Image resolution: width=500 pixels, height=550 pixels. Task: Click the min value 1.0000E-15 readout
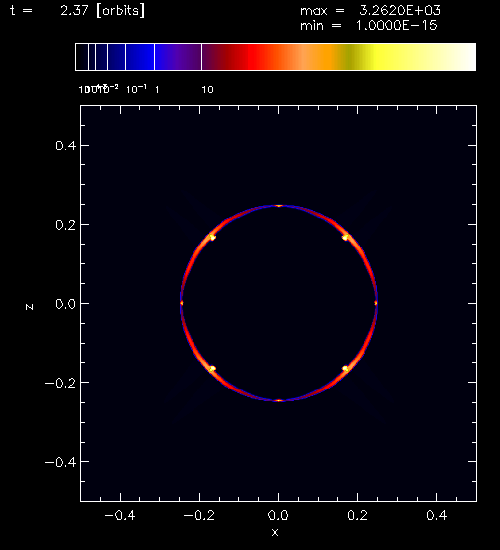[396, 26]
